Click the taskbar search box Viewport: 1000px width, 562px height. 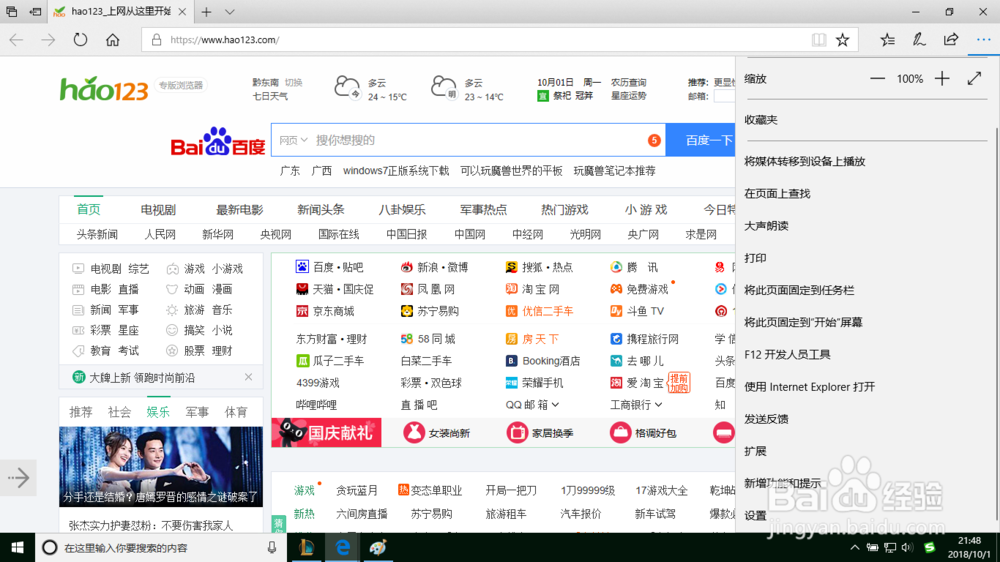163,547
